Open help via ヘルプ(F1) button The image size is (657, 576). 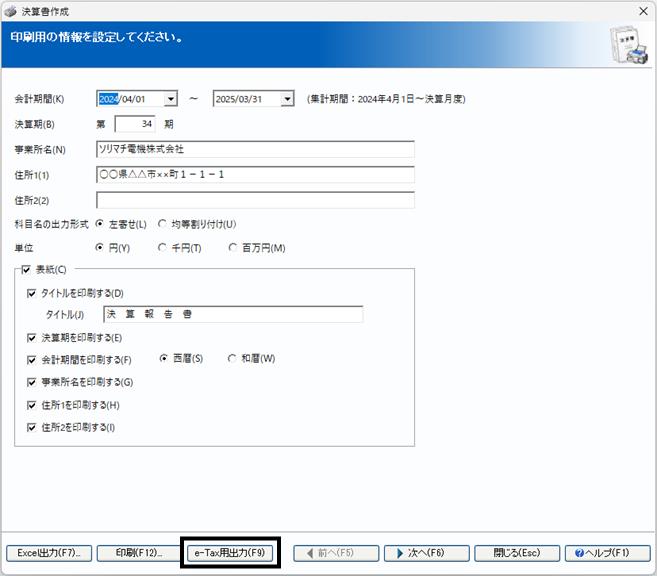point(608,553)
